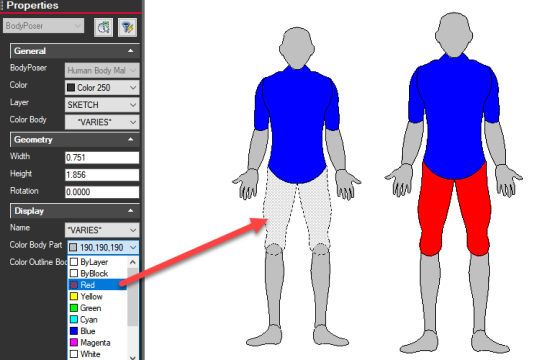This screenshot has height=360, width=538.
Task: Collapse the General section
Action: (x=131, y=51)
